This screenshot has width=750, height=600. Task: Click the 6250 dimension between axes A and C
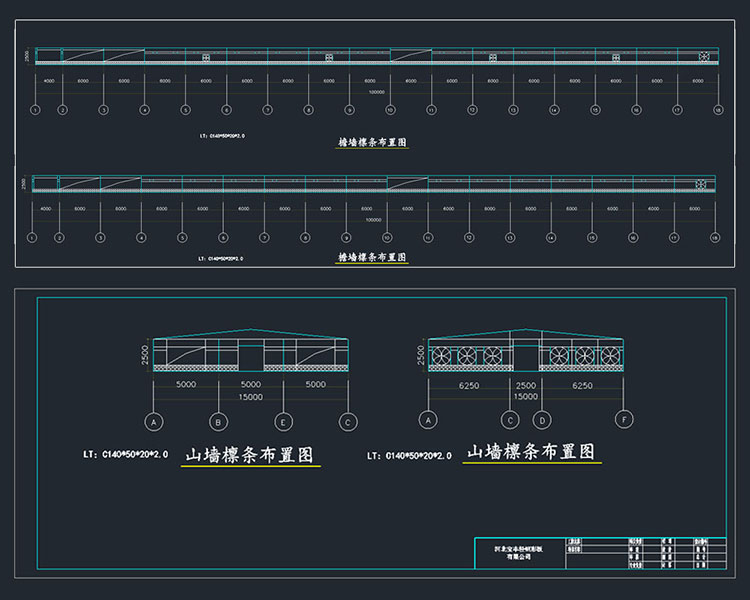470,385
